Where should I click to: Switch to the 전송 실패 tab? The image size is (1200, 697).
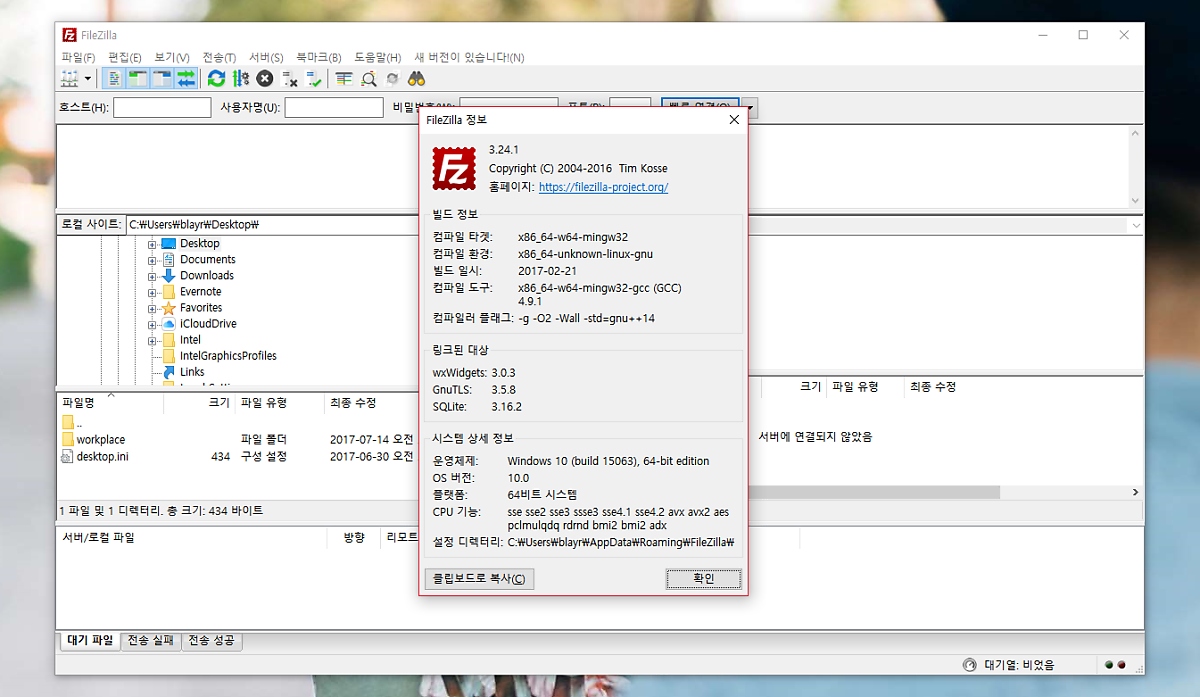pos(151,641)
